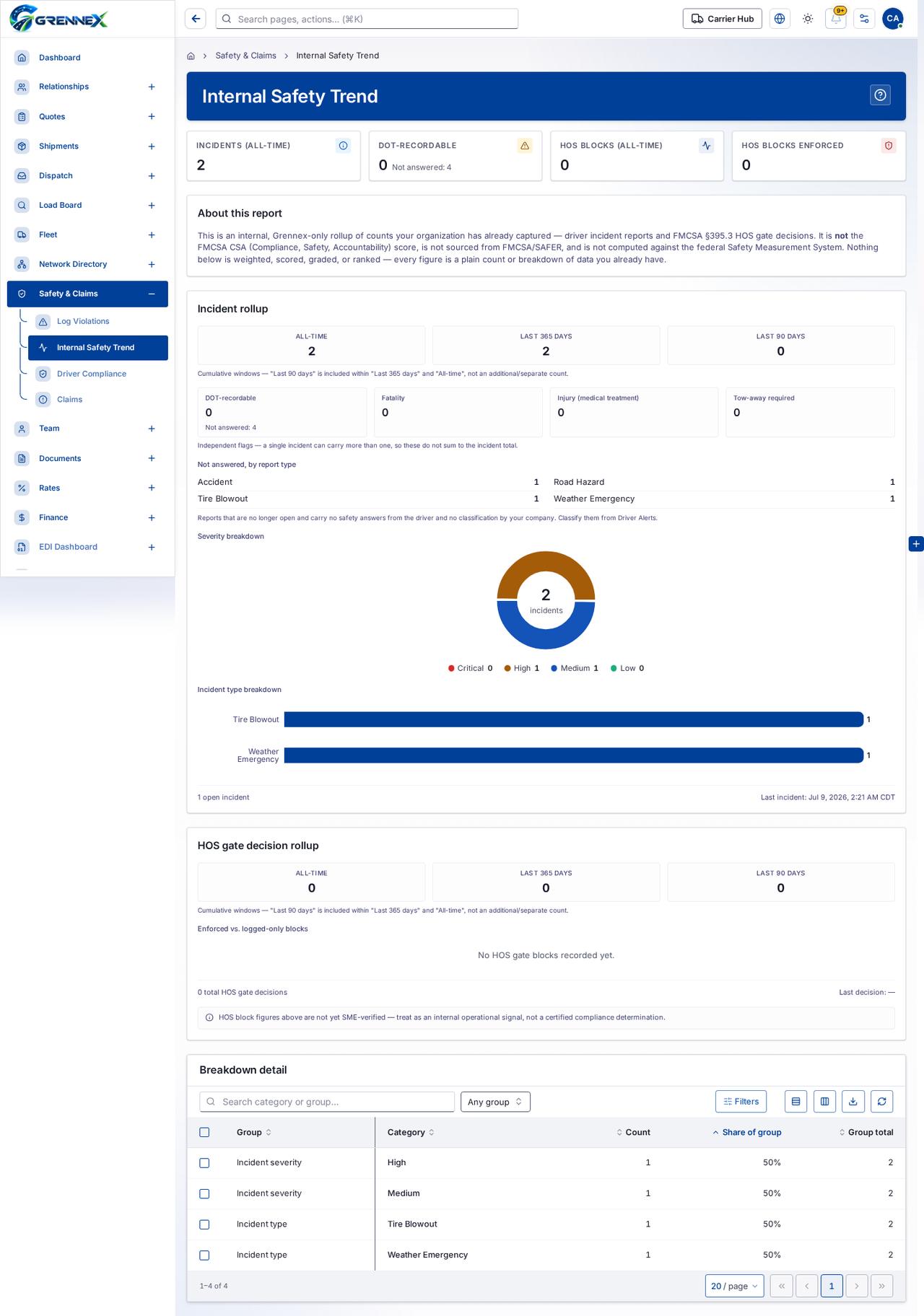Open the language globe icon
Viewport: 924px width, 1316px height.
point(780,19)
